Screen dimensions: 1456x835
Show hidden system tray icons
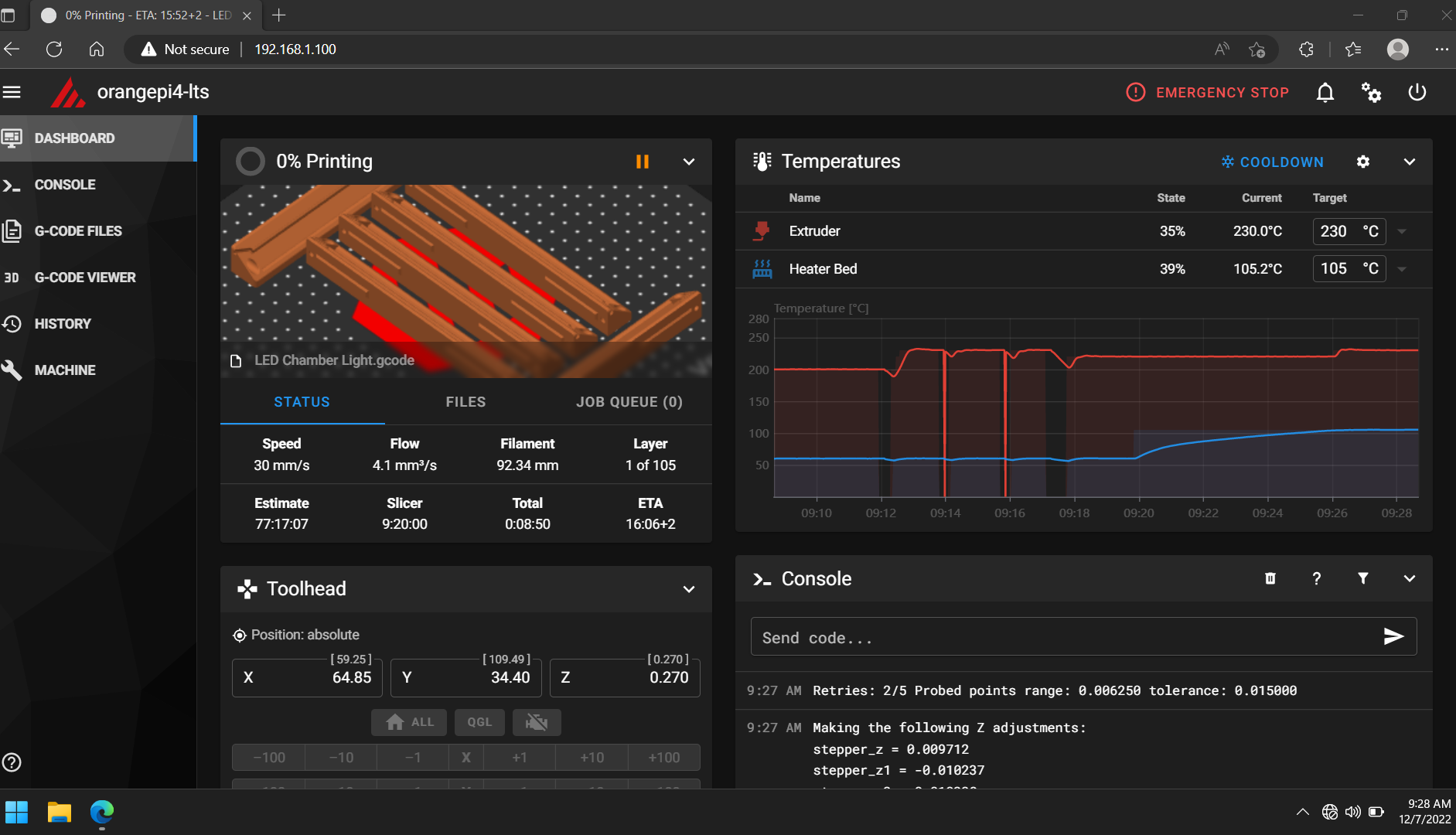(x=1303, y=812)
